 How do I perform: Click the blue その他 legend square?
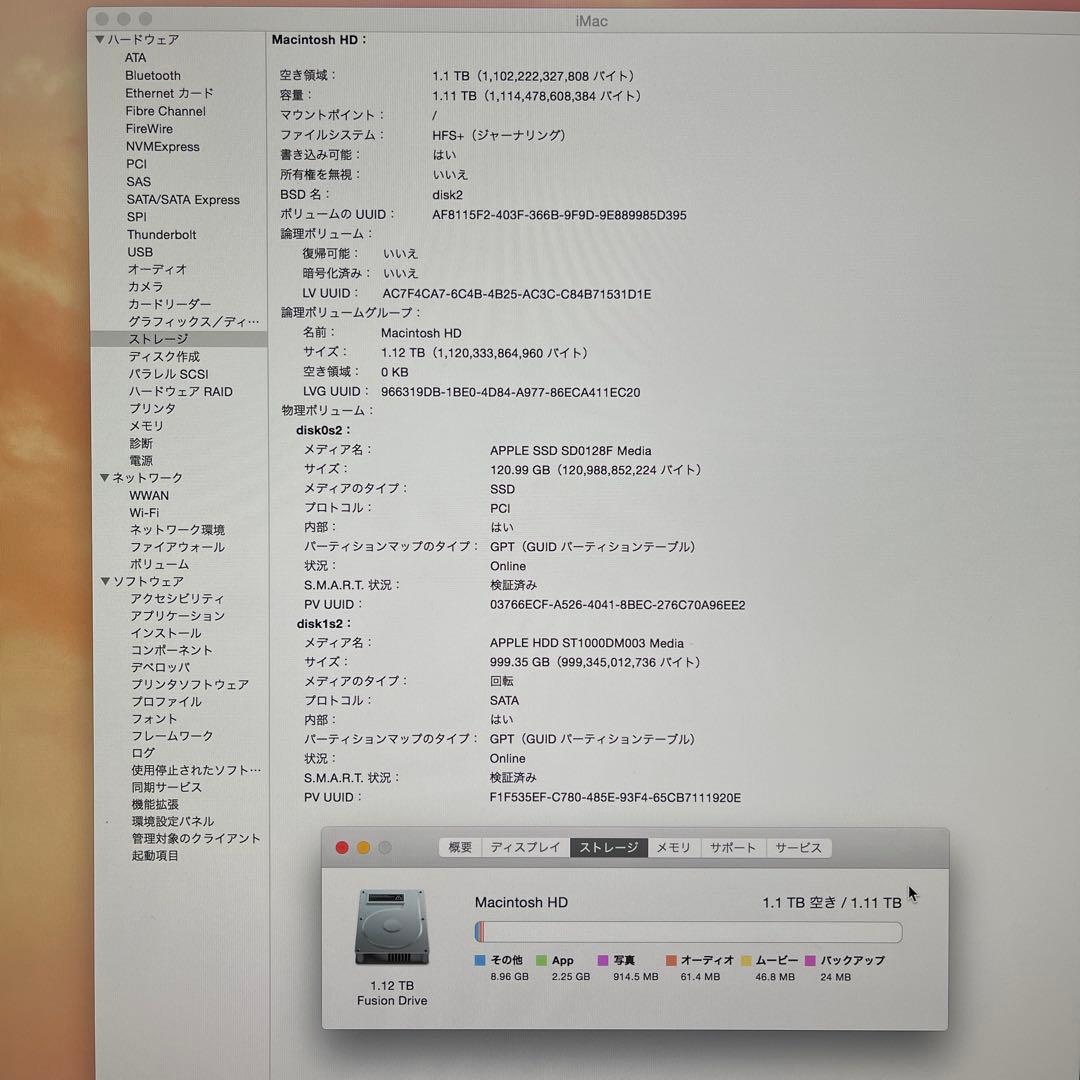click(x=481, y=960)
